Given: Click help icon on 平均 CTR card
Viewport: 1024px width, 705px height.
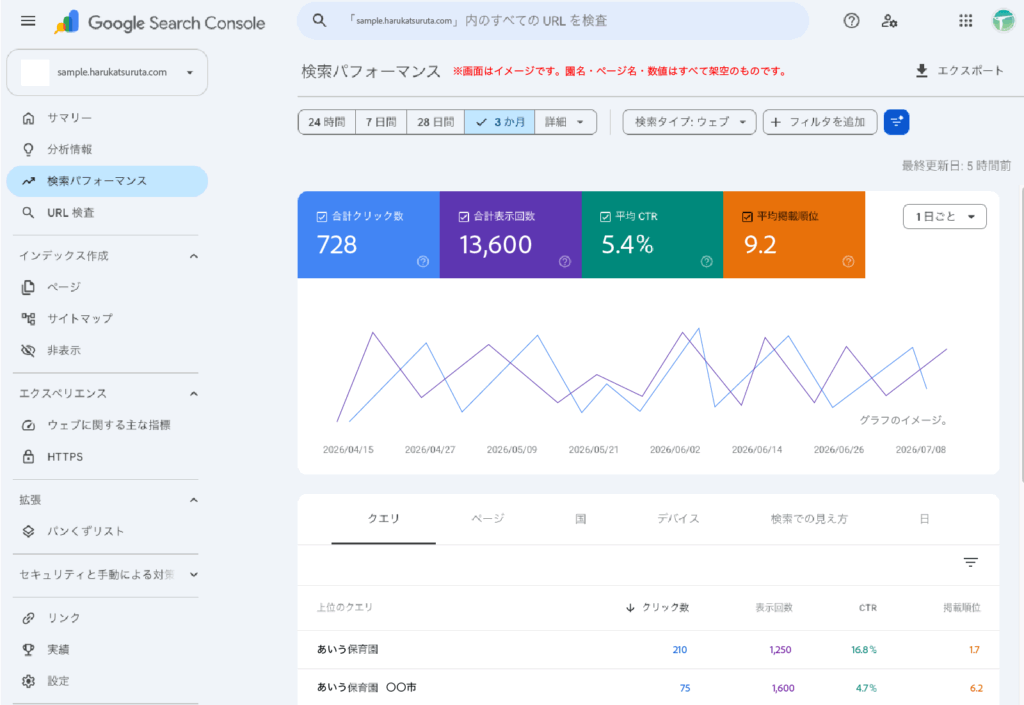Looking at the screenshot, I should [707, 262].
